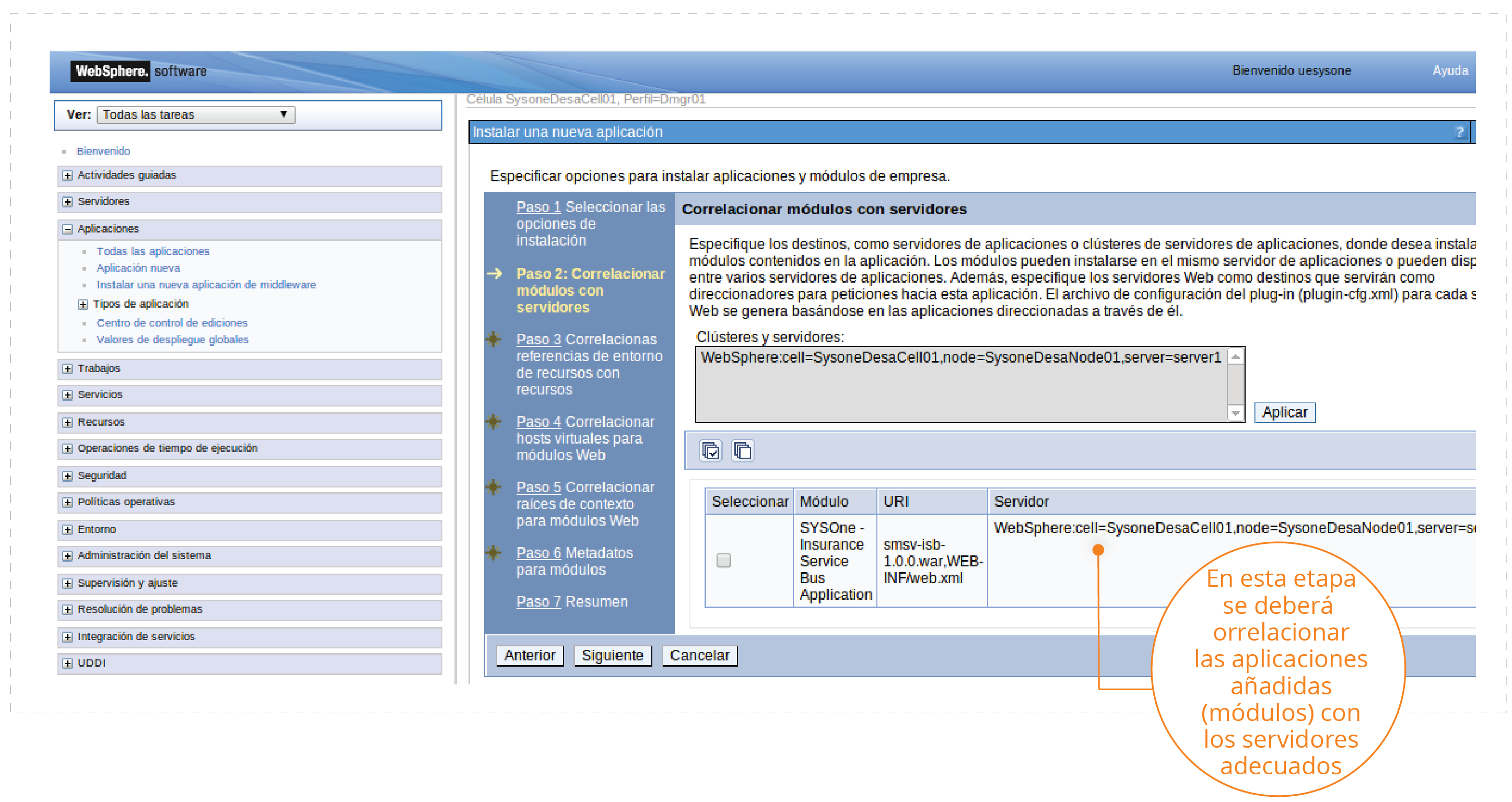Expand the Seguridad section plus icon
The image size is (1512, 802).
click(x=67, y=475)
